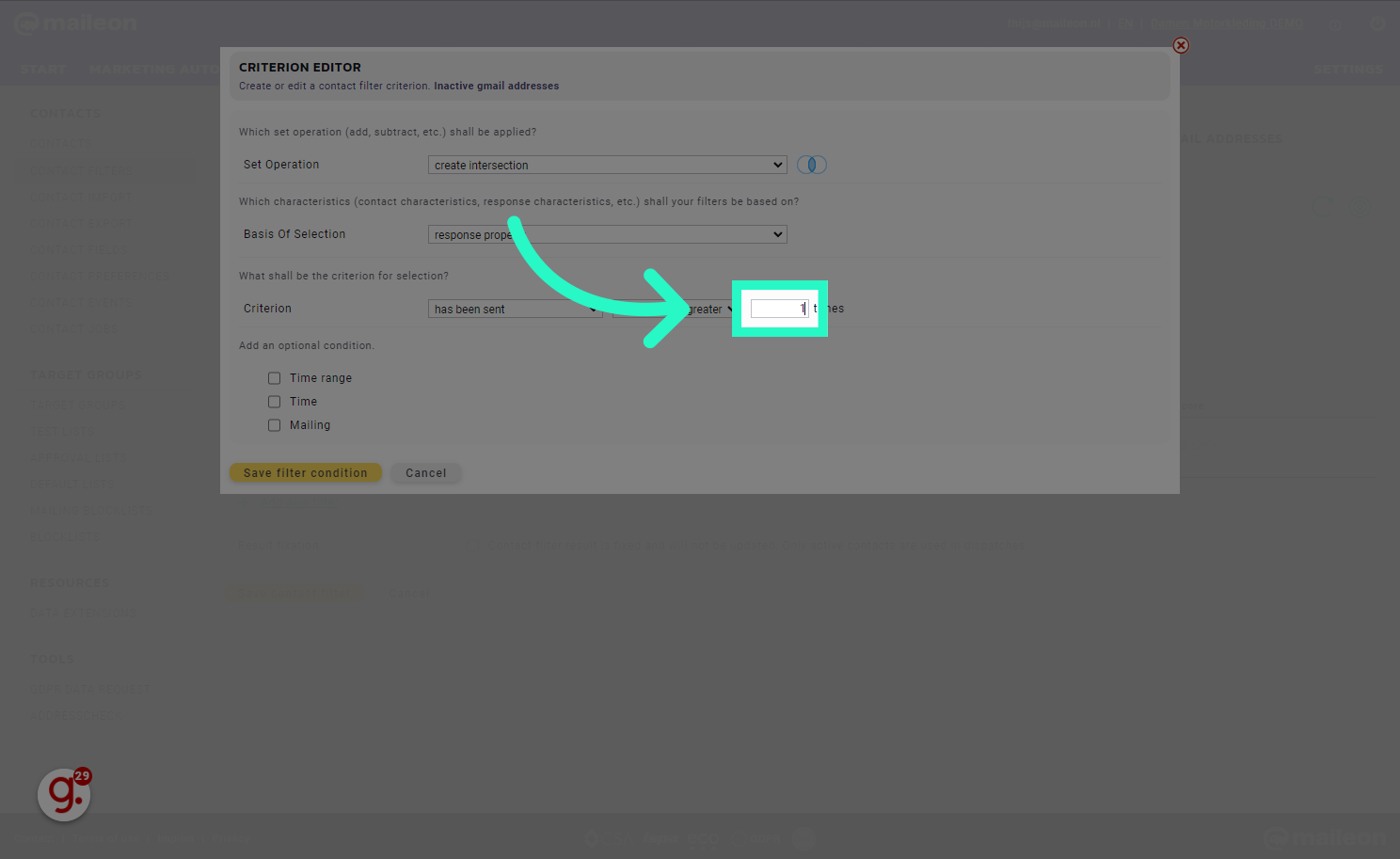Click the Maileon logo in background page
Image resolution: width=1400 pixels, height=859 pixels.
[x=76, y=24]
